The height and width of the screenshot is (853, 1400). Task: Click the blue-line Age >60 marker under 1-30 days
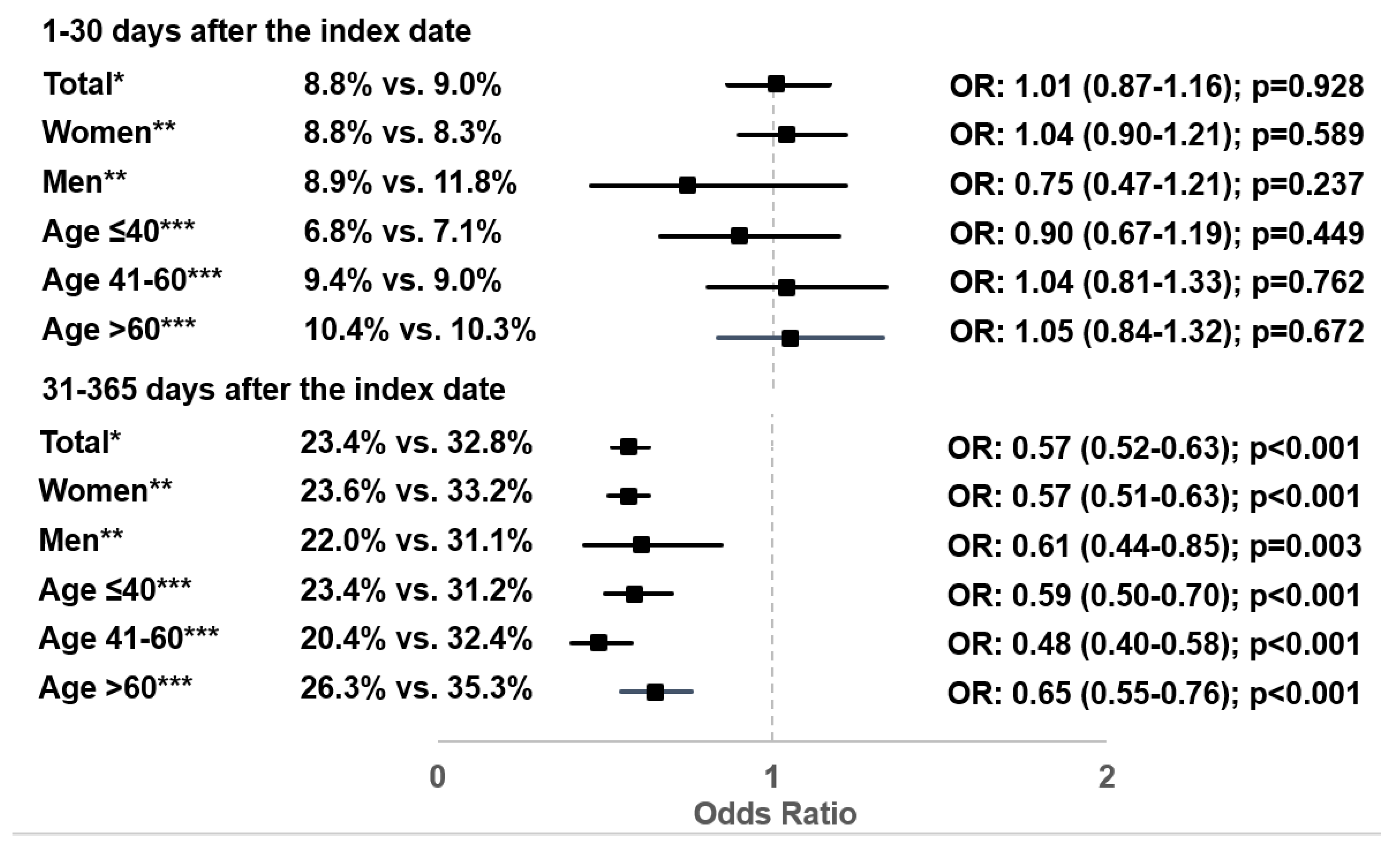coord(790,338)
